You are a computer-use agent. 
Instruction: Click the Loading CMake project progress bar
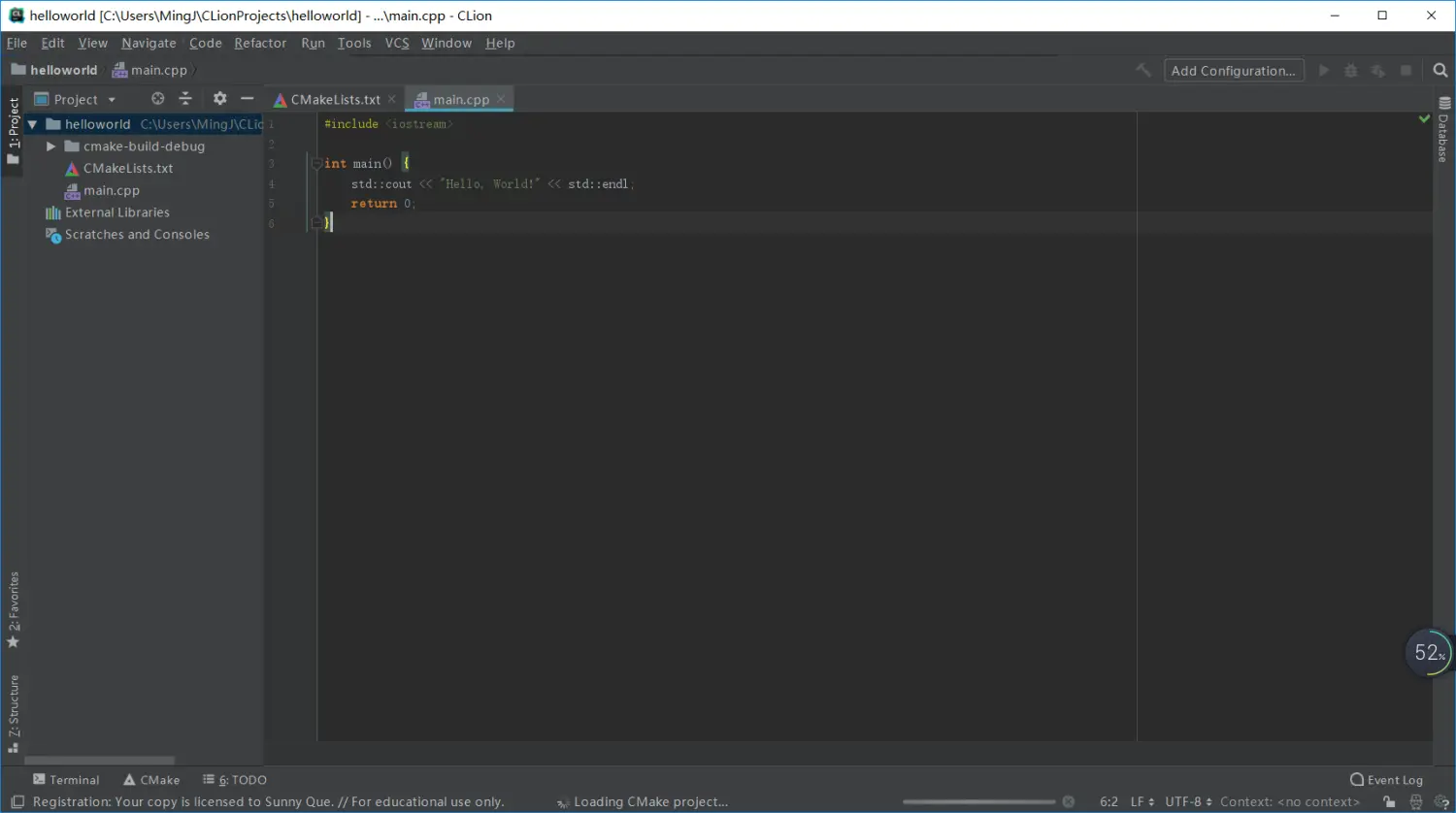978,801
